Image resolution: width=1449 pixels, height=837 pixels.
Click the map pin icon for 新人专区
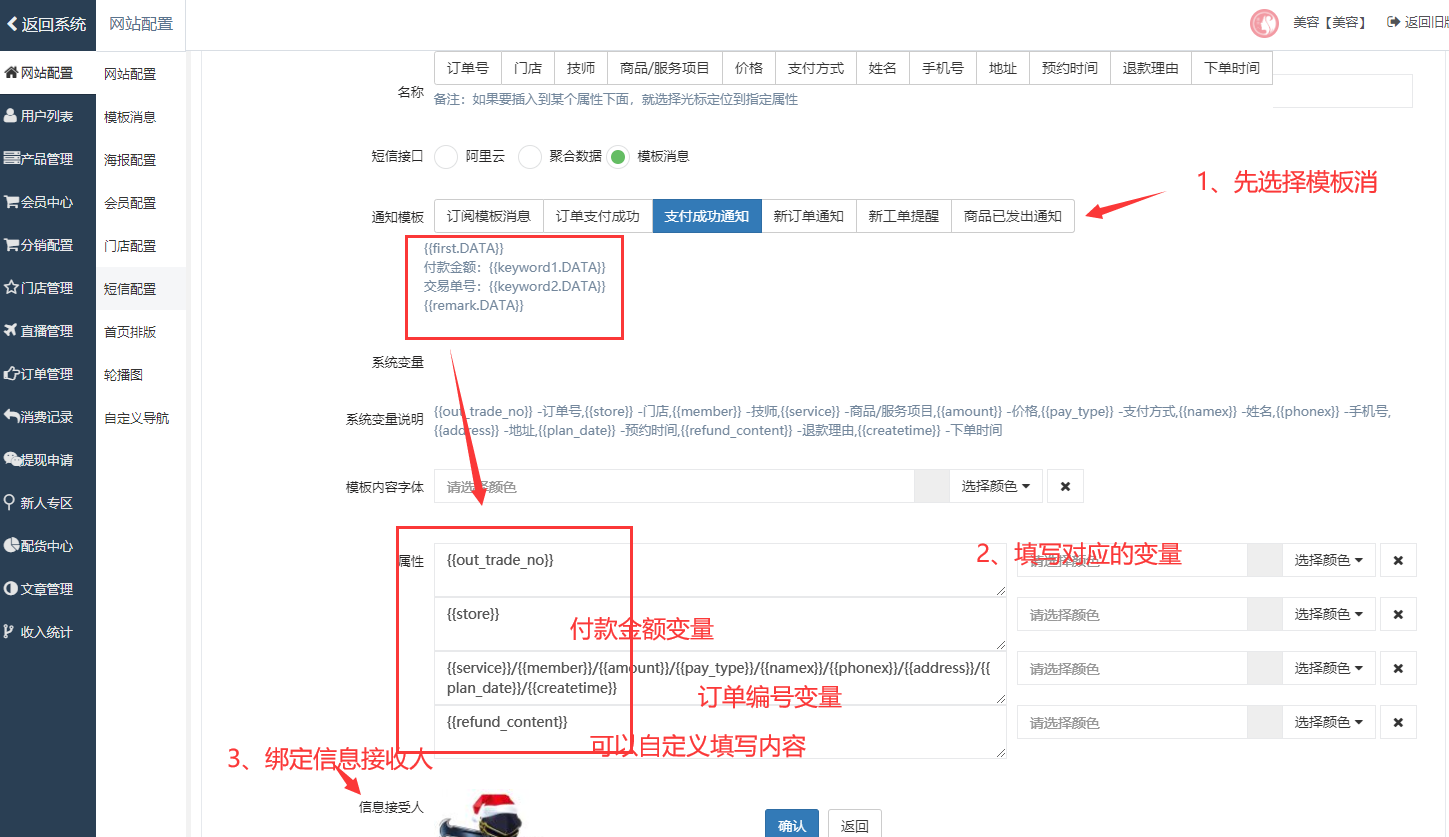(x=10, y=503)
